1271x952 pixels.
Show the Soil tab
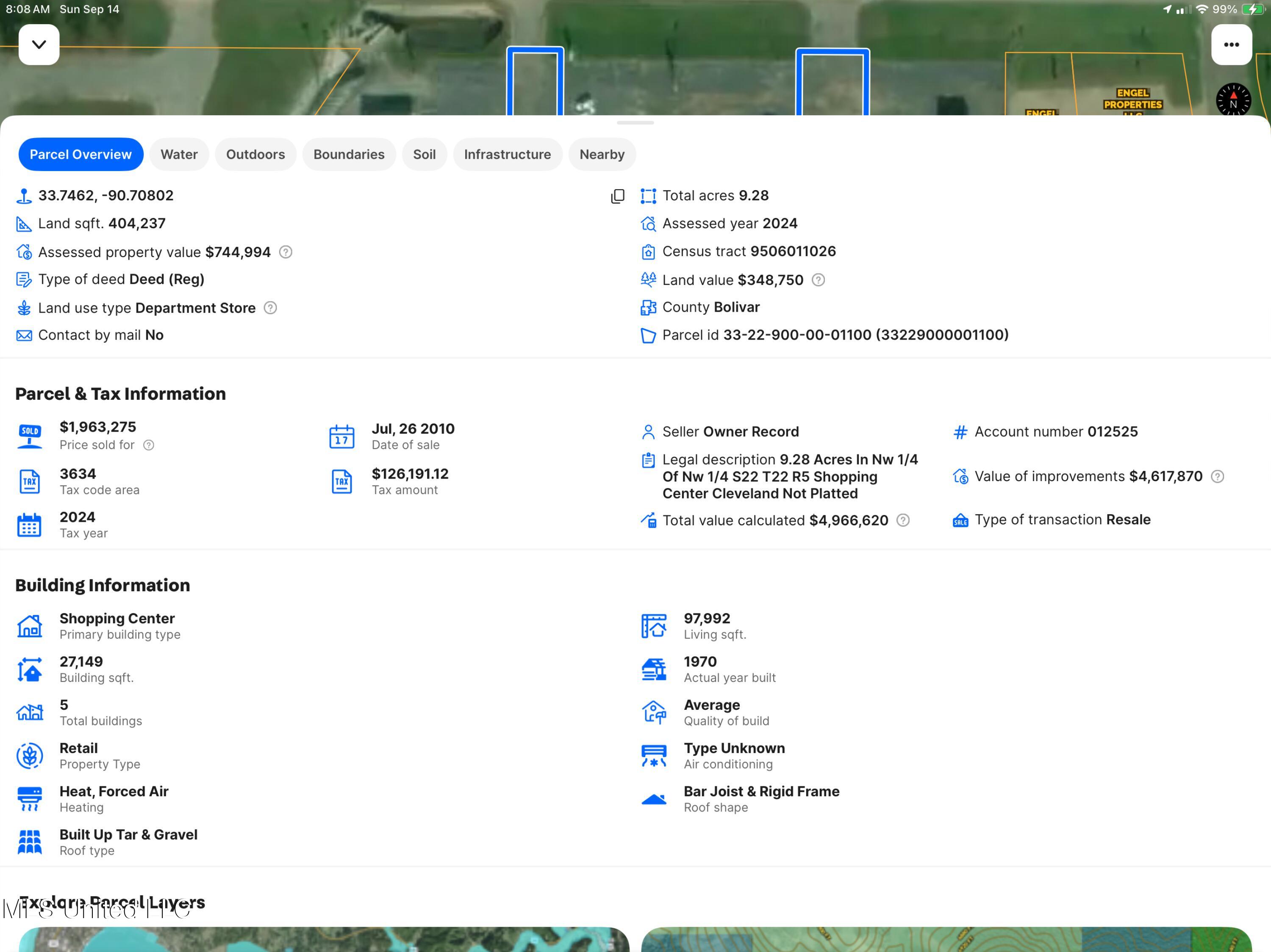coord(424,155)
